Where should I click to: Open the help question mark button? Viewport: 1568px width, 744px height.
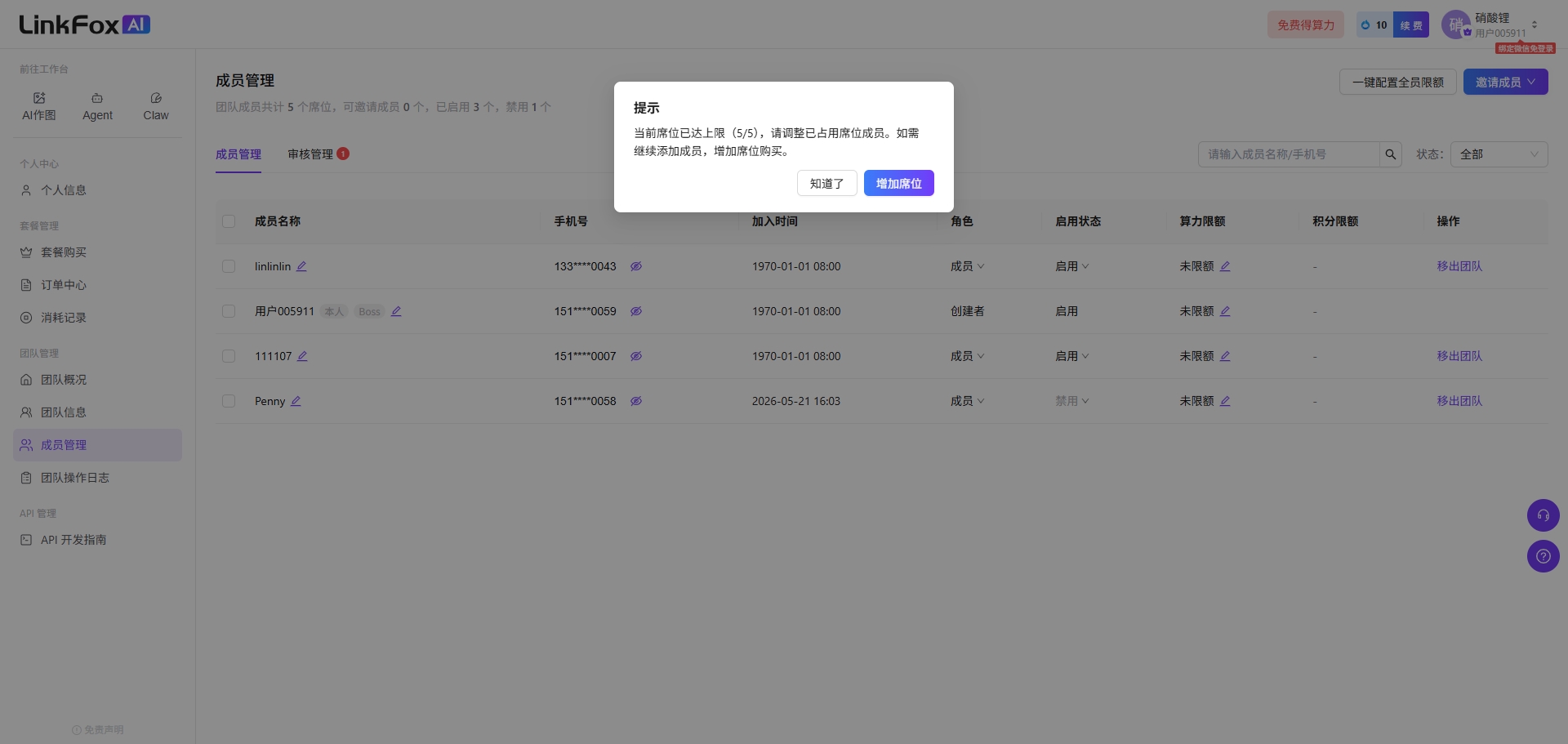point(1543,556)
